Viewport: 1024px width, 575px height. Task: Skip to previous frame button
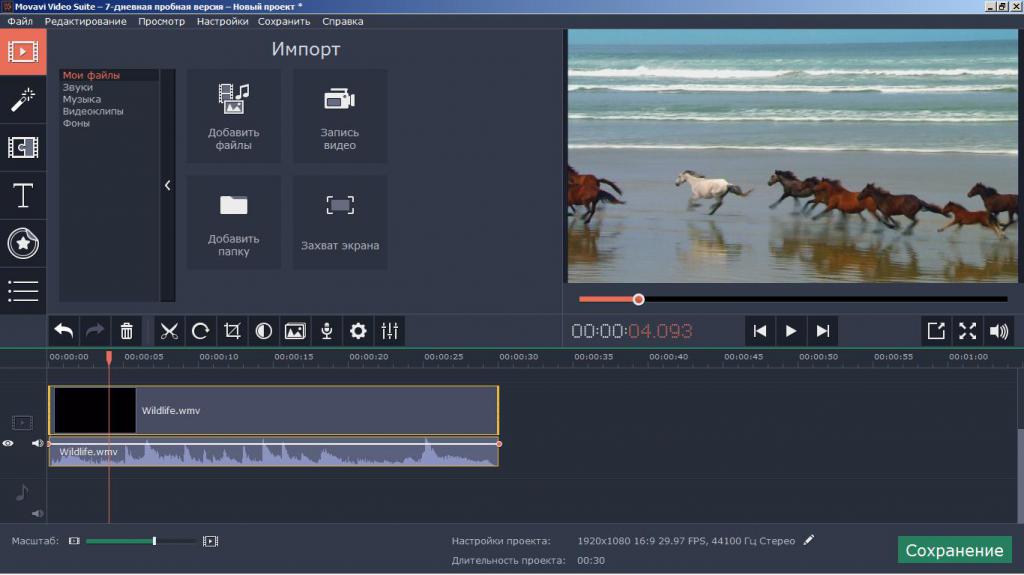click(x=760, y=331)
